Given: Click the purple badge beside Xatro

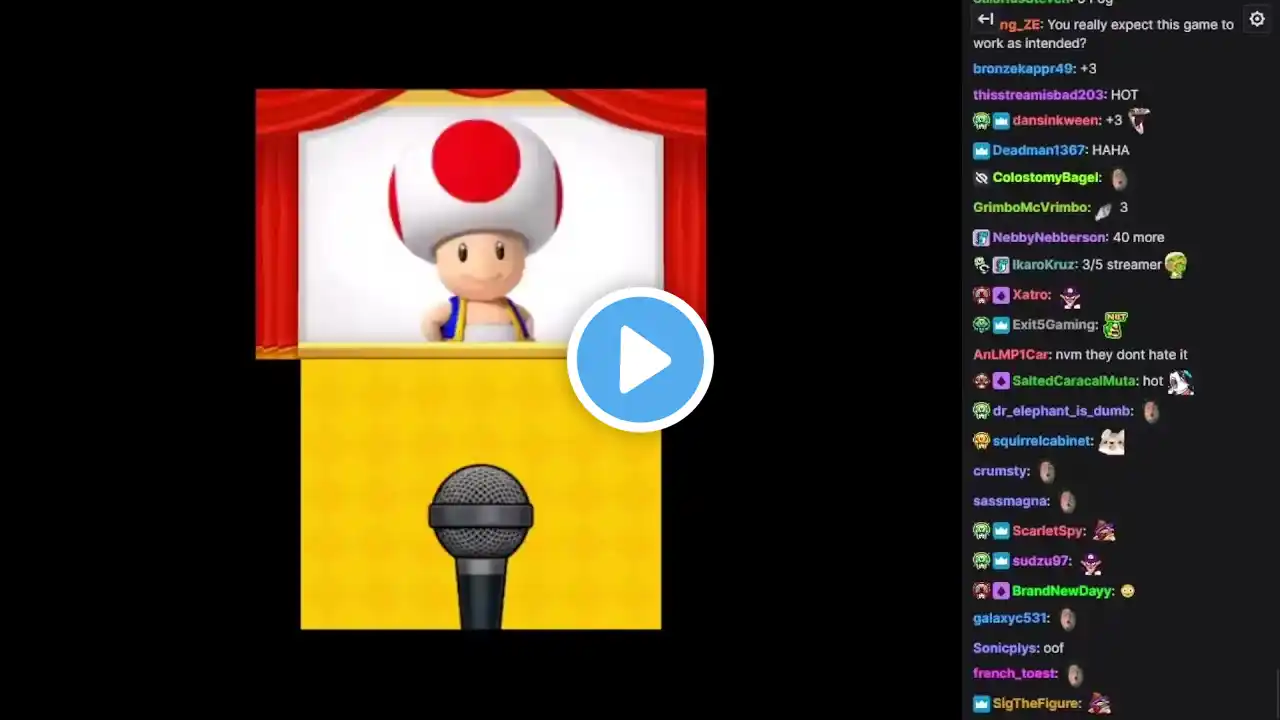Looking at the screenshot, I should pyautogui.click(x=1001, y=296).
